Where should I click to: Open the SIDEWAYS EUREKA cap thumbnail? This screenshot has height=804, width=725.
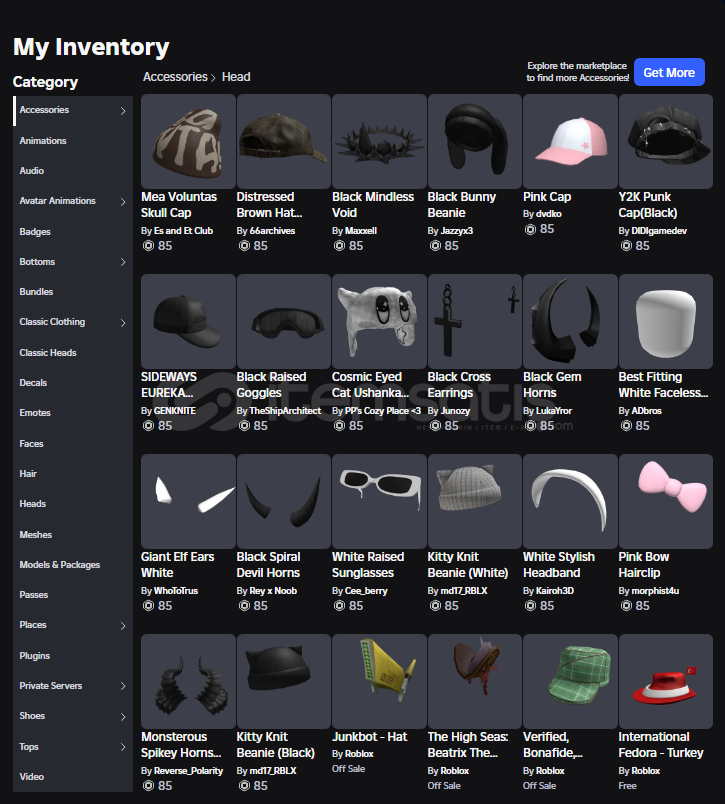tap(188, 321)
